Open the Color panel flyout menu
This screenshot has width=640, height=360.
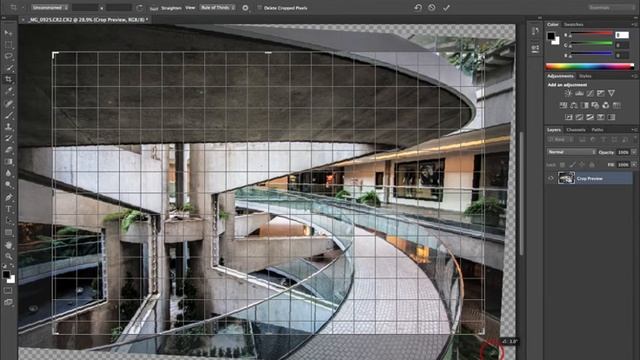pos(634,24)
